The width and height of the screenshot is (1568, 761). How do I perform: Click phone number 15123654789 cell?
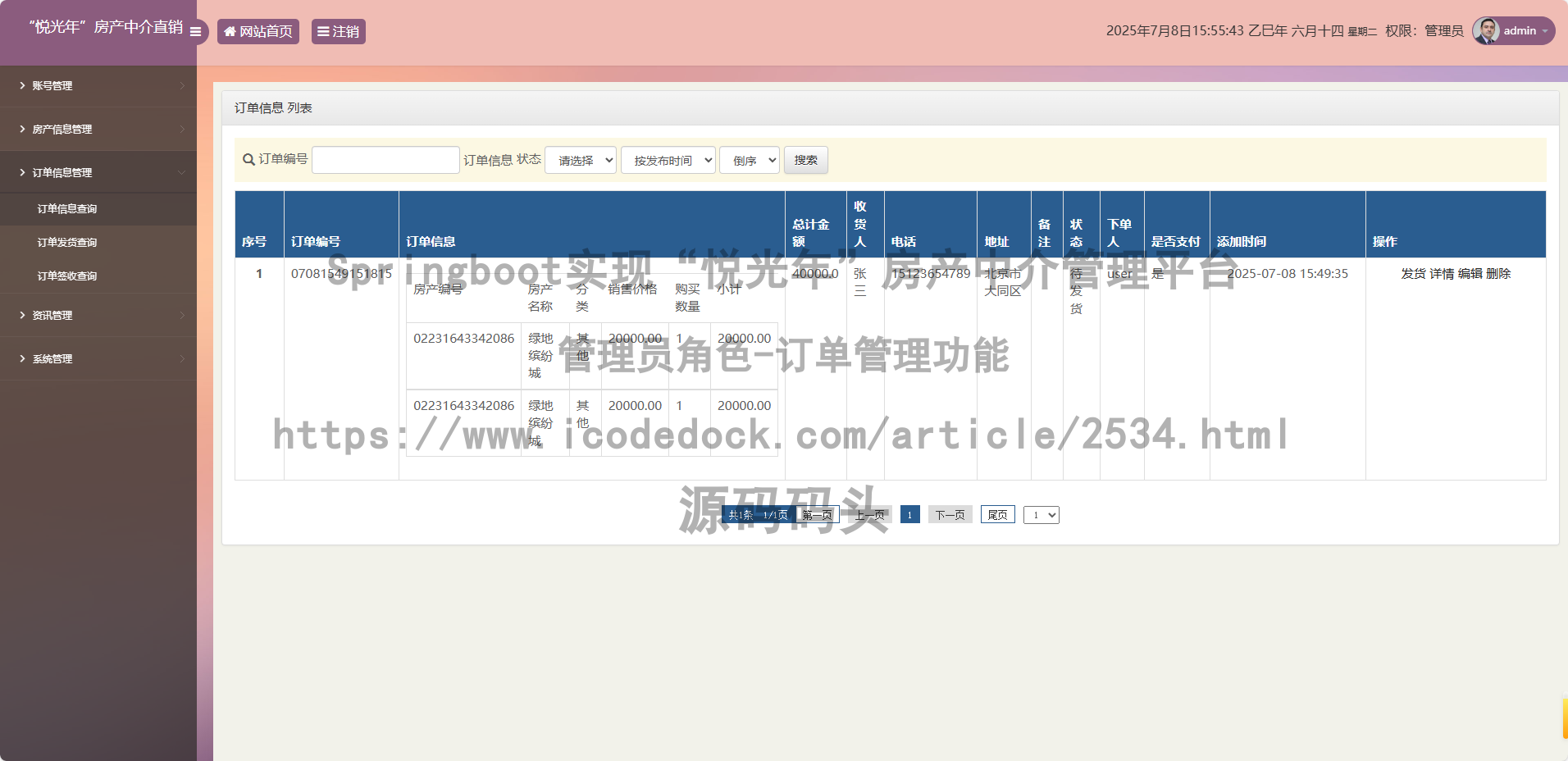click(x=931, y=274)
